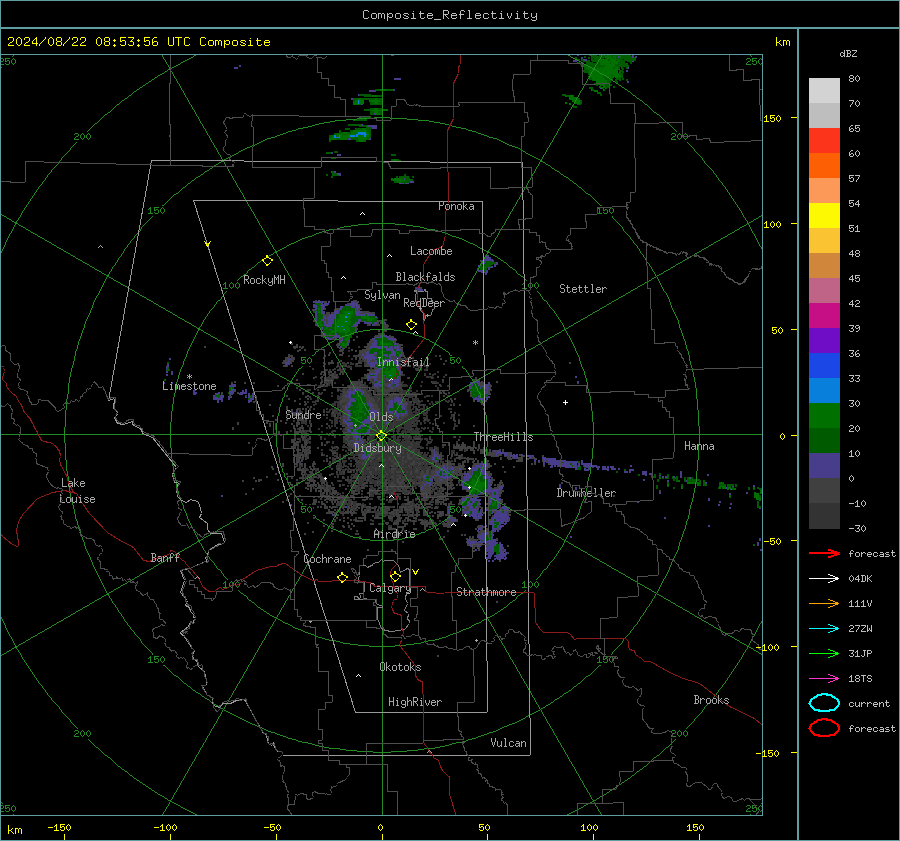Click the Lake Louise label
The image size is (900, 841).
77,491
